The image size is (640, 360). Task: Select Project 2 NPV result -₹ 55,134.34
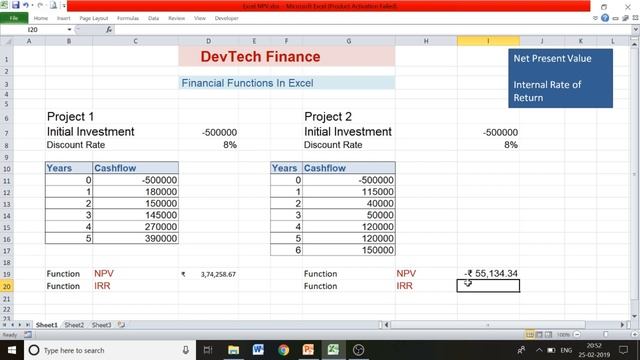click(x=488, y=273)
